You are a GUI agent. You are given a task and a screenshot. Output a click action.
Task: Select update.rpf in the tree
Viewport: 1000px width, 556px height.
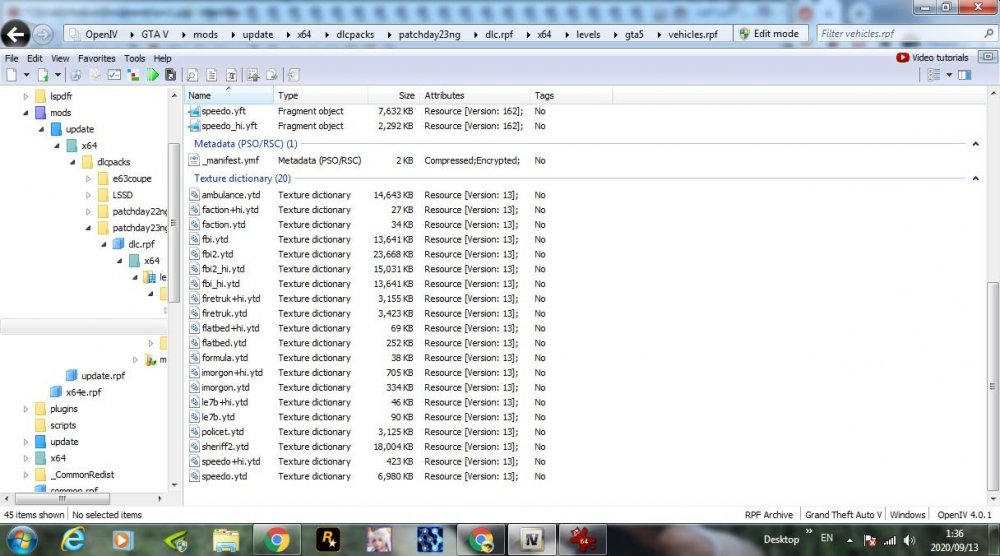pyautogui.click(x=96, y=376)
